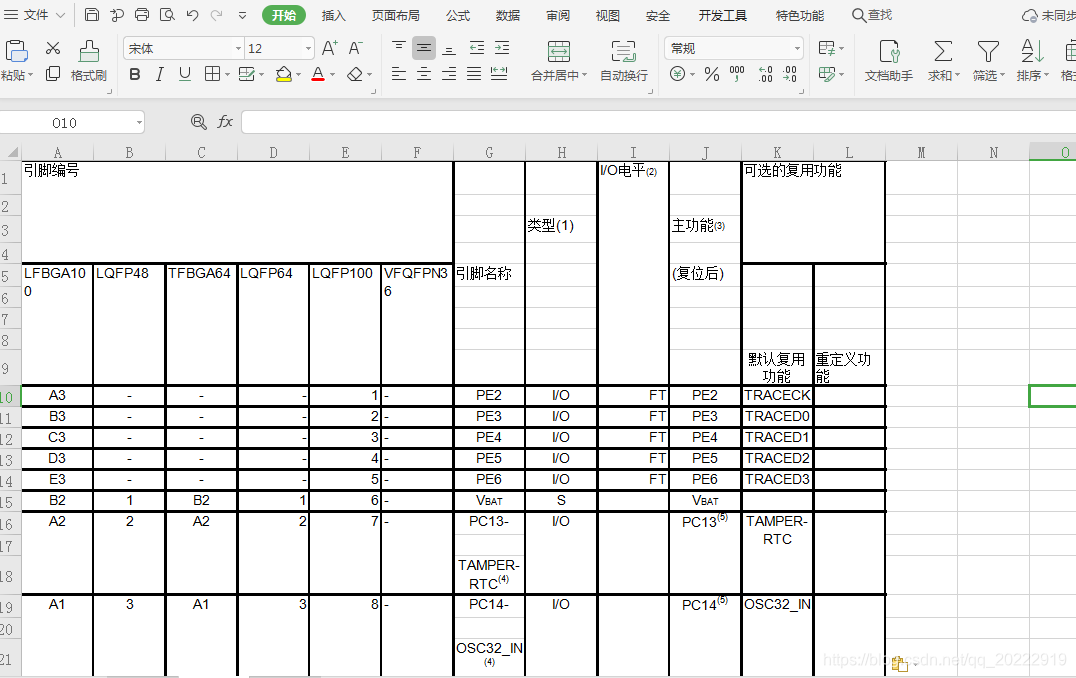Click the yellow fill color button
This screenshot has width=1076, height=678.
(x=283, y=74)
